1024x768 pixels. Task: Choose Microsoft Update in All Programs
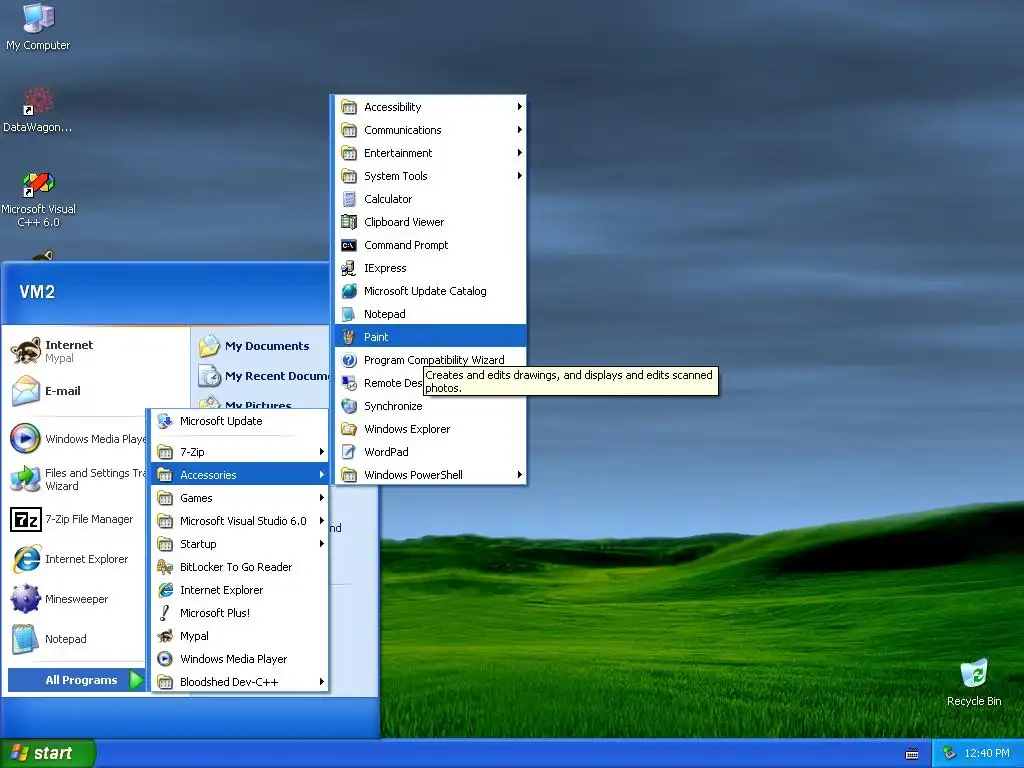pos(239,421)
